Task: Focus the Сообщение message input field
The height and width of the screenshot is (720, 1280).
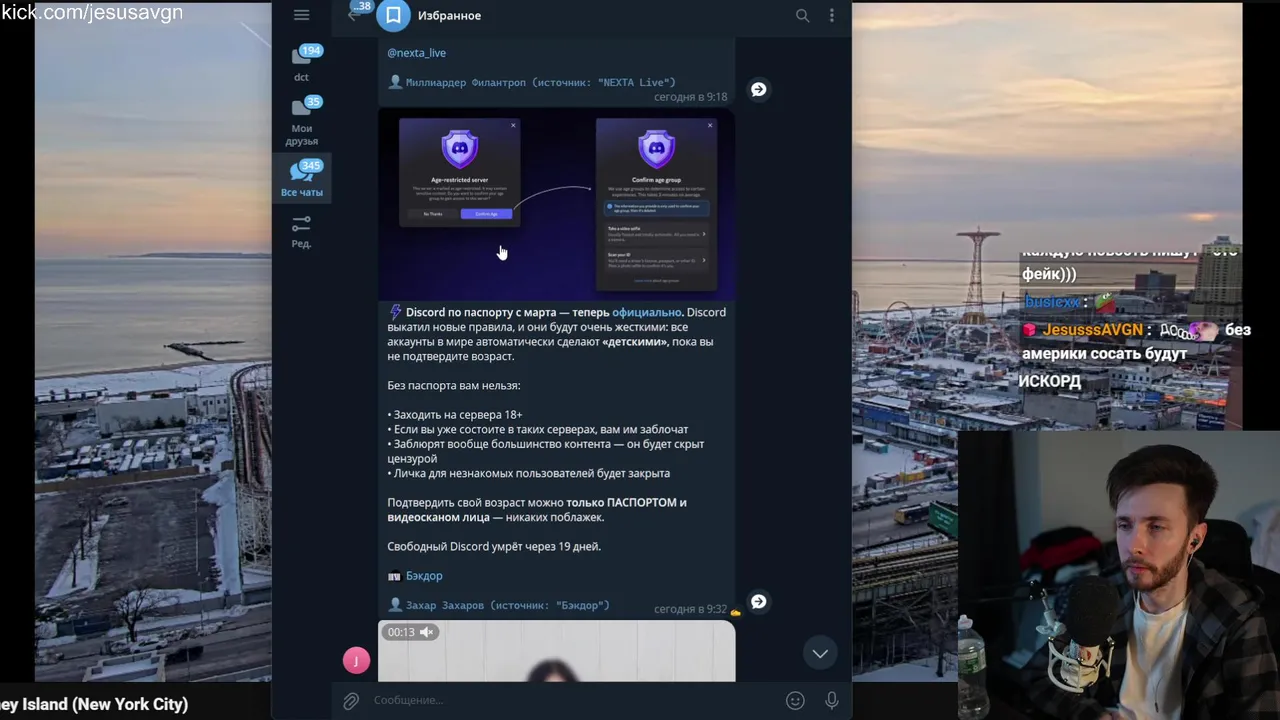Action: tap(575, 700)
